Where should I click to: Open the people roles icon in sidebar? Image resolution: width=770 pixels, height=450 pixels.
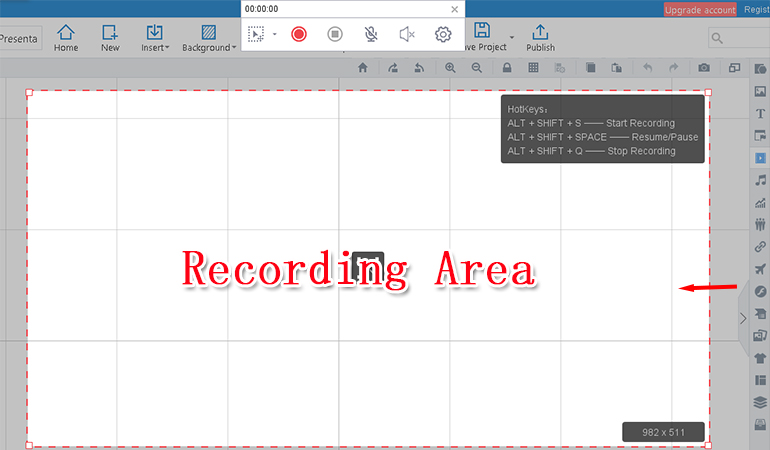(x=760, y=225)
